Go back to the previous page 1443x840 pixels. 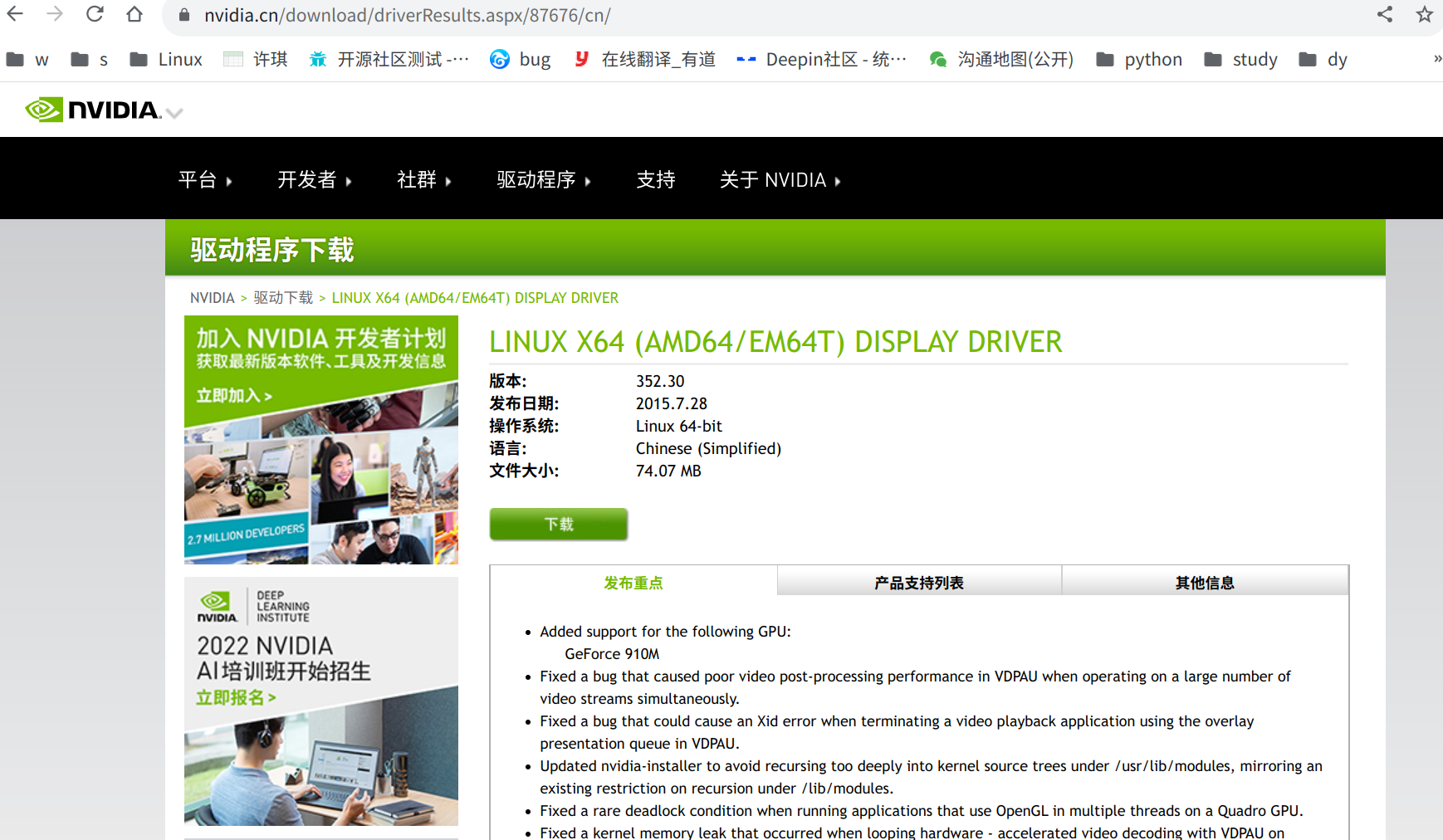(15, 14)
